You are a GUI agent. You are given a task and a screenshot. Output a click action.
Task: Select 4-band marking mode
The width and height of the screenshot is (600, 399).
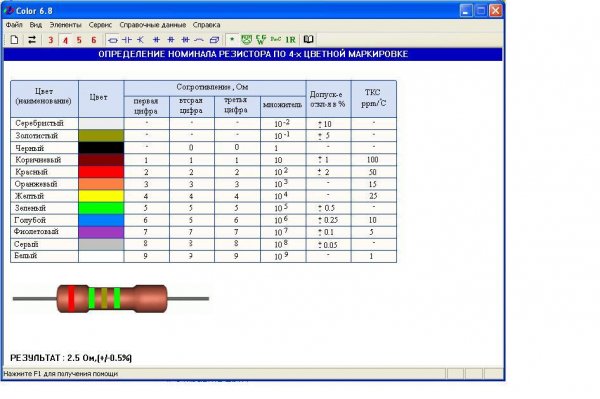point(65,40)
